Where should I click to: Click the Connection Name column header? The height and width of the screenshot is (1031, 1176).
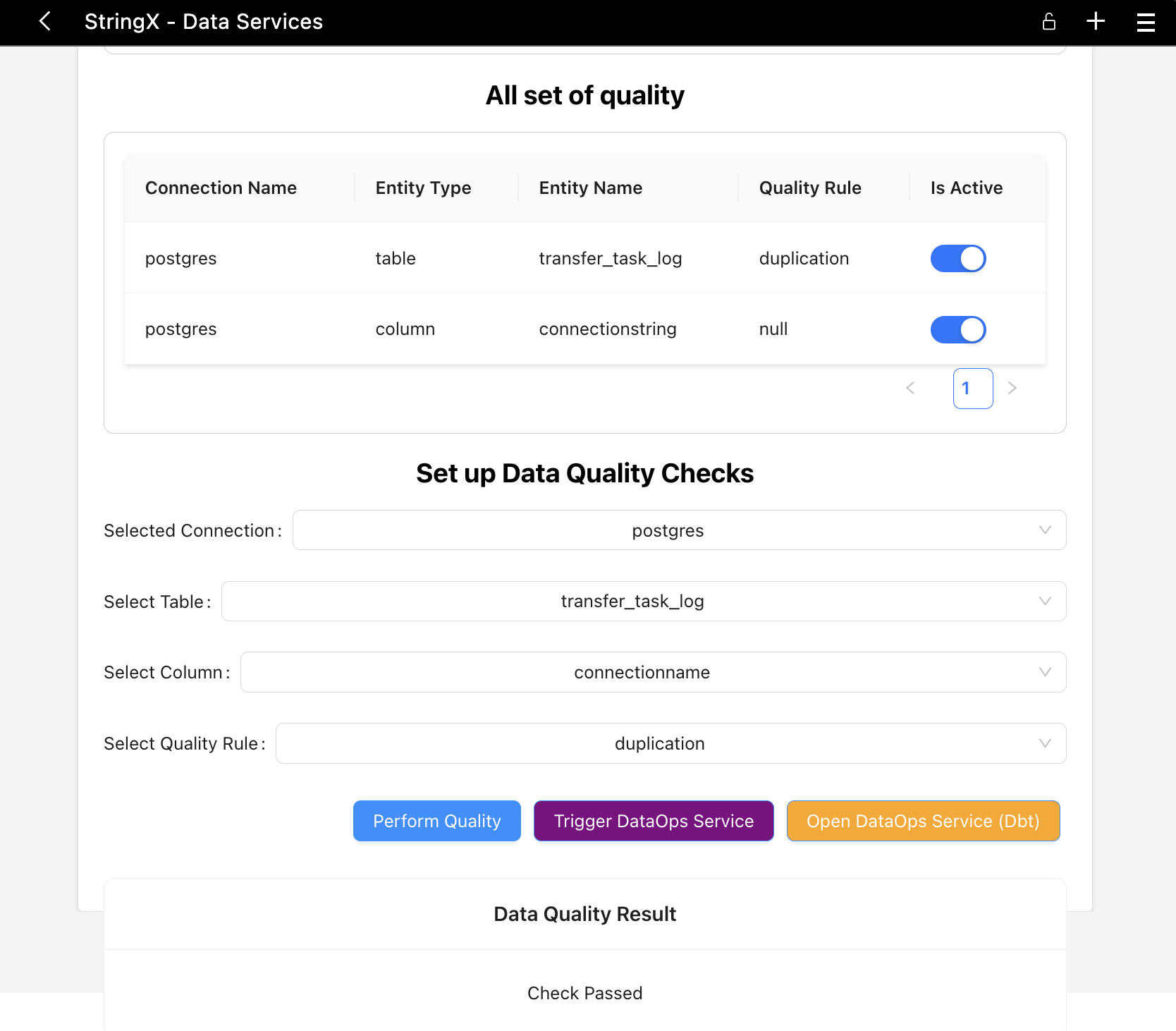(x=221, y=188)
